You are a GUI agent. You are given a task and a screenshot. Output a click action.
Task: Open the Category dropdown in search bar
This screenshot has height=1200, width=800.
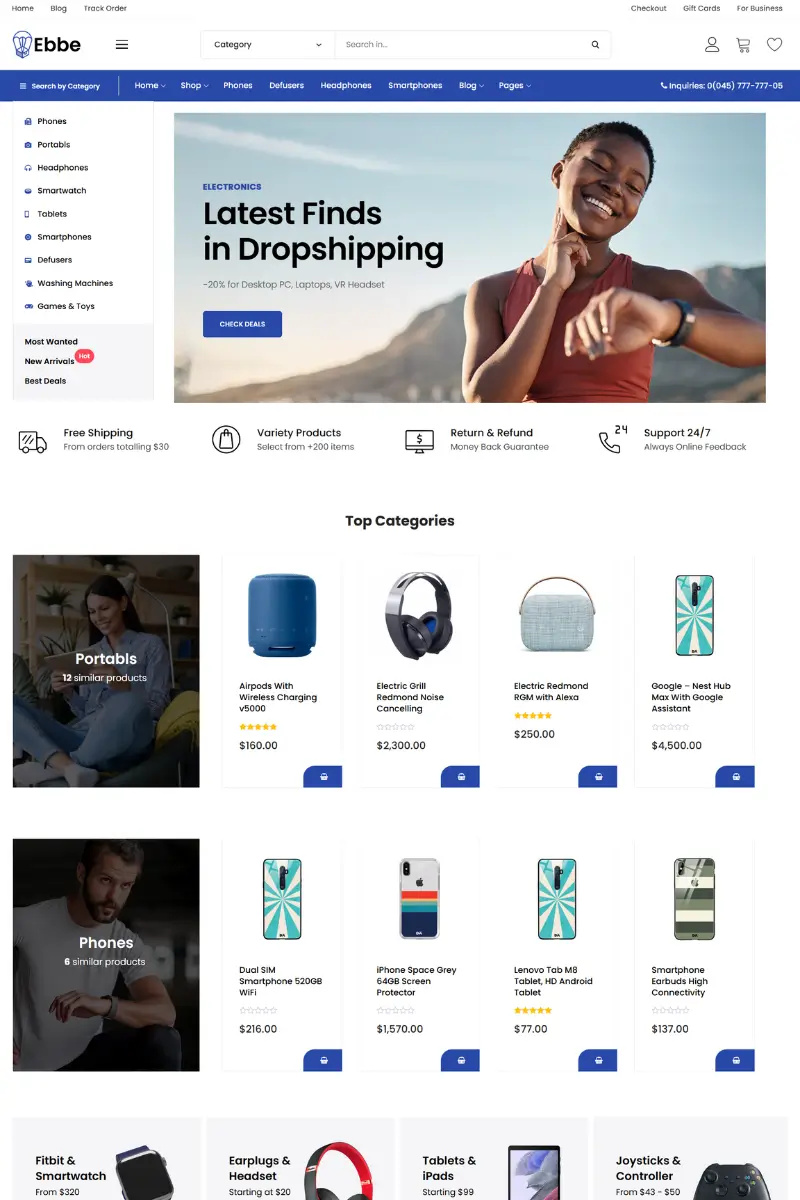pos(267,44)
